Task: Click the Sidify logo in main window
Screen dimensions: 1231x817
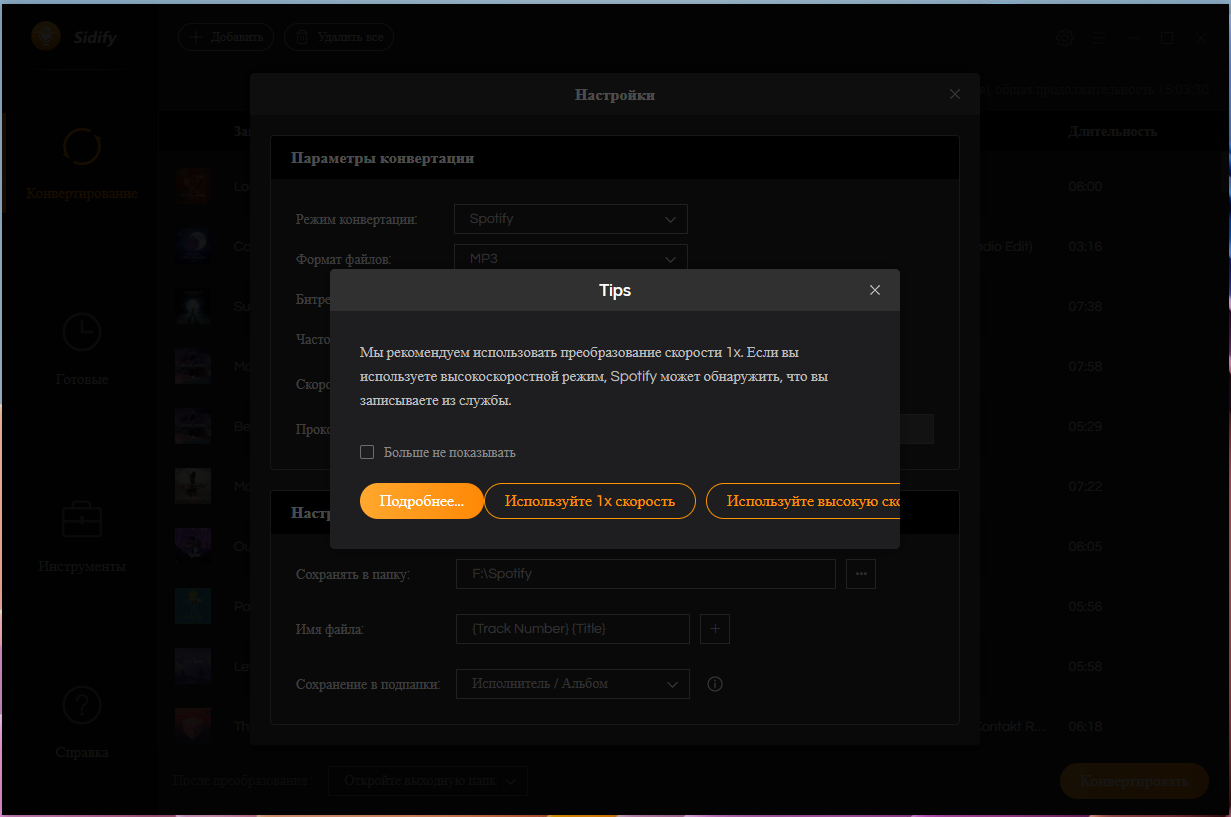Action: point(74,38)
